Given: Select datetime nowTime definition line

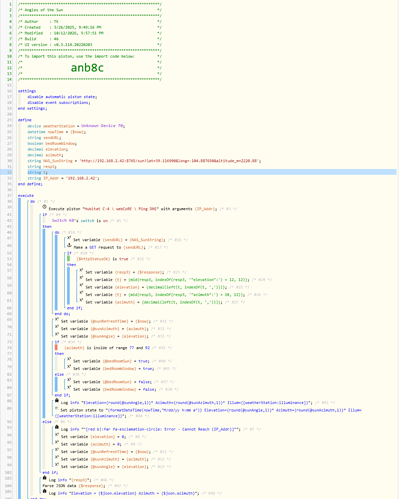Looking at the screenshot, I should coord(56,132).
